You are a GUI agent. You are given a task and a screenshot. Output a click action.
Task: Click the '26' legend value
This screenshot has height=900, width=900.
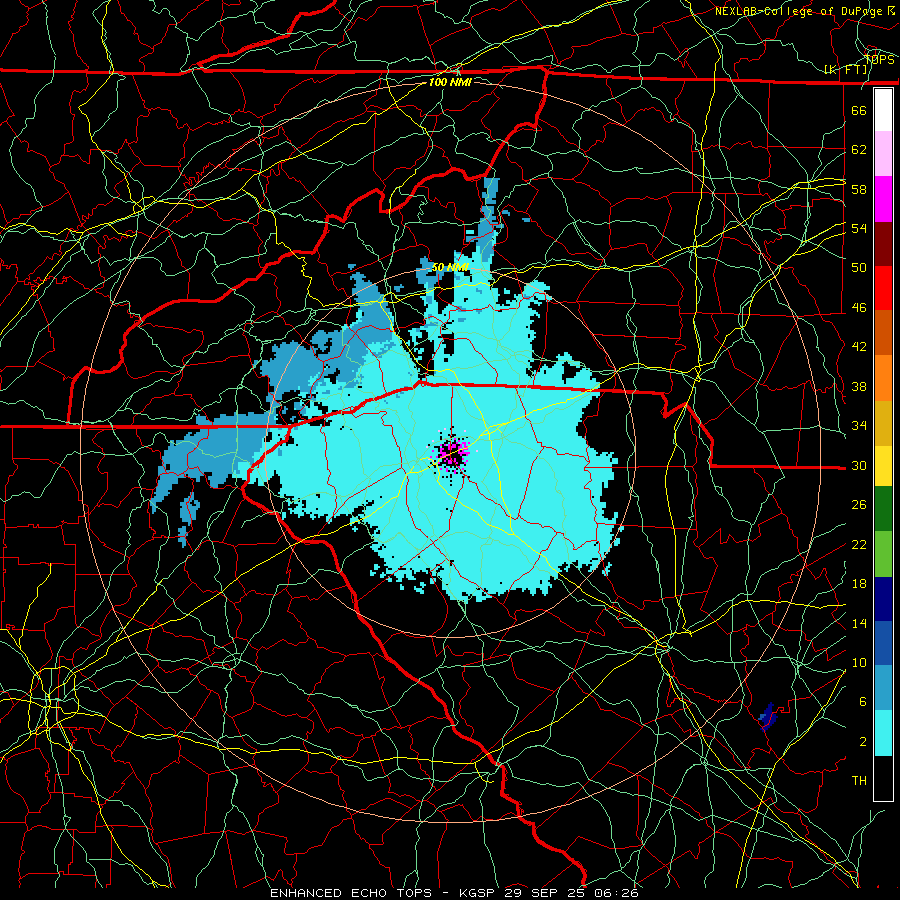point(859,505)
